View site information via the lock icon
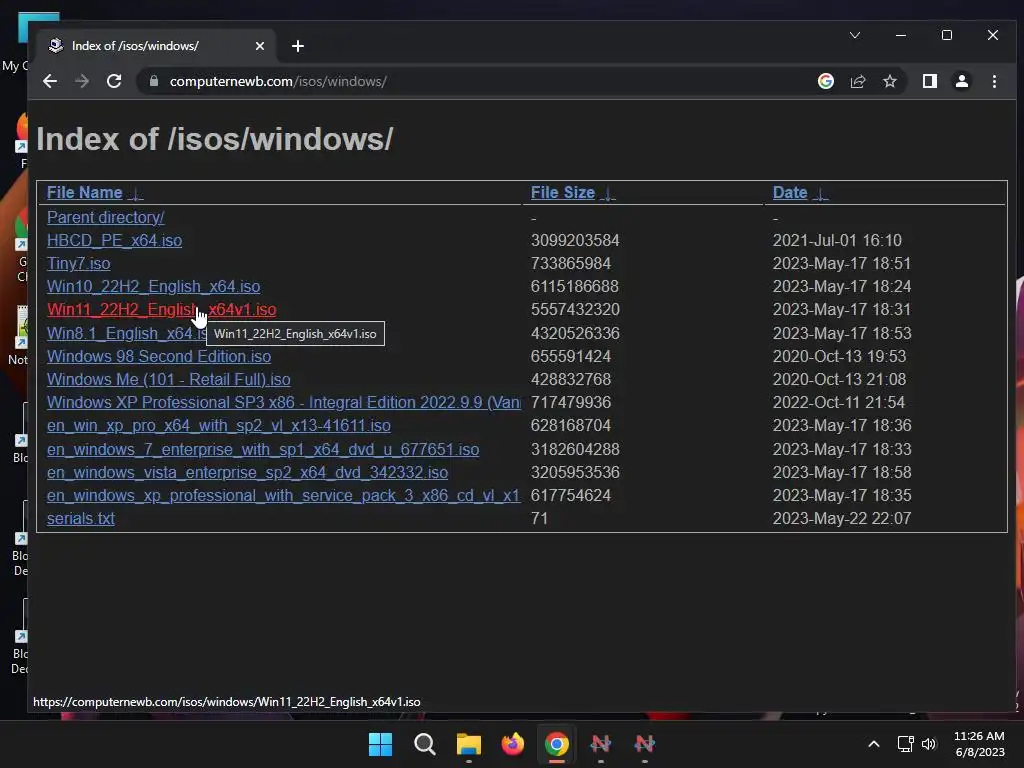Image resolution: width=1024 pixels, height=768 pixels. 154,81
